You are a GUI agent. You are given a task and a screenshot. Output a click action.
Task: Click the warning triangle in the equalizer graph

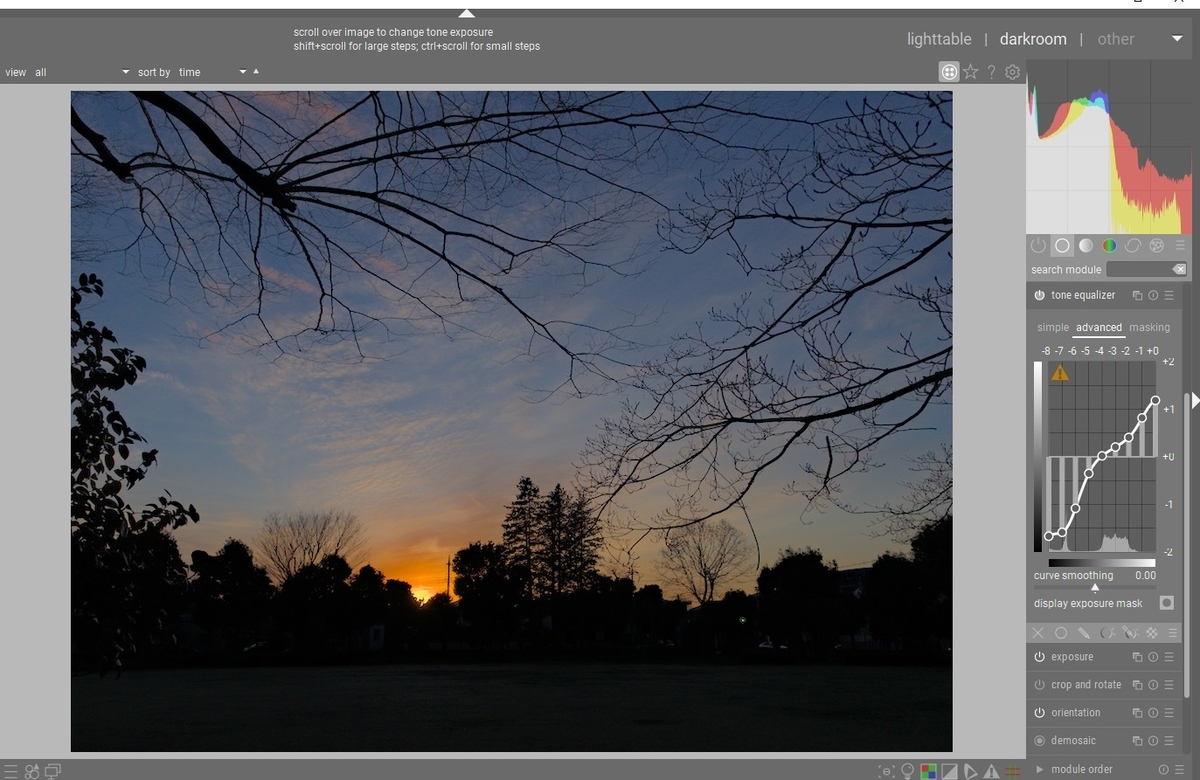coord(1060,373)
